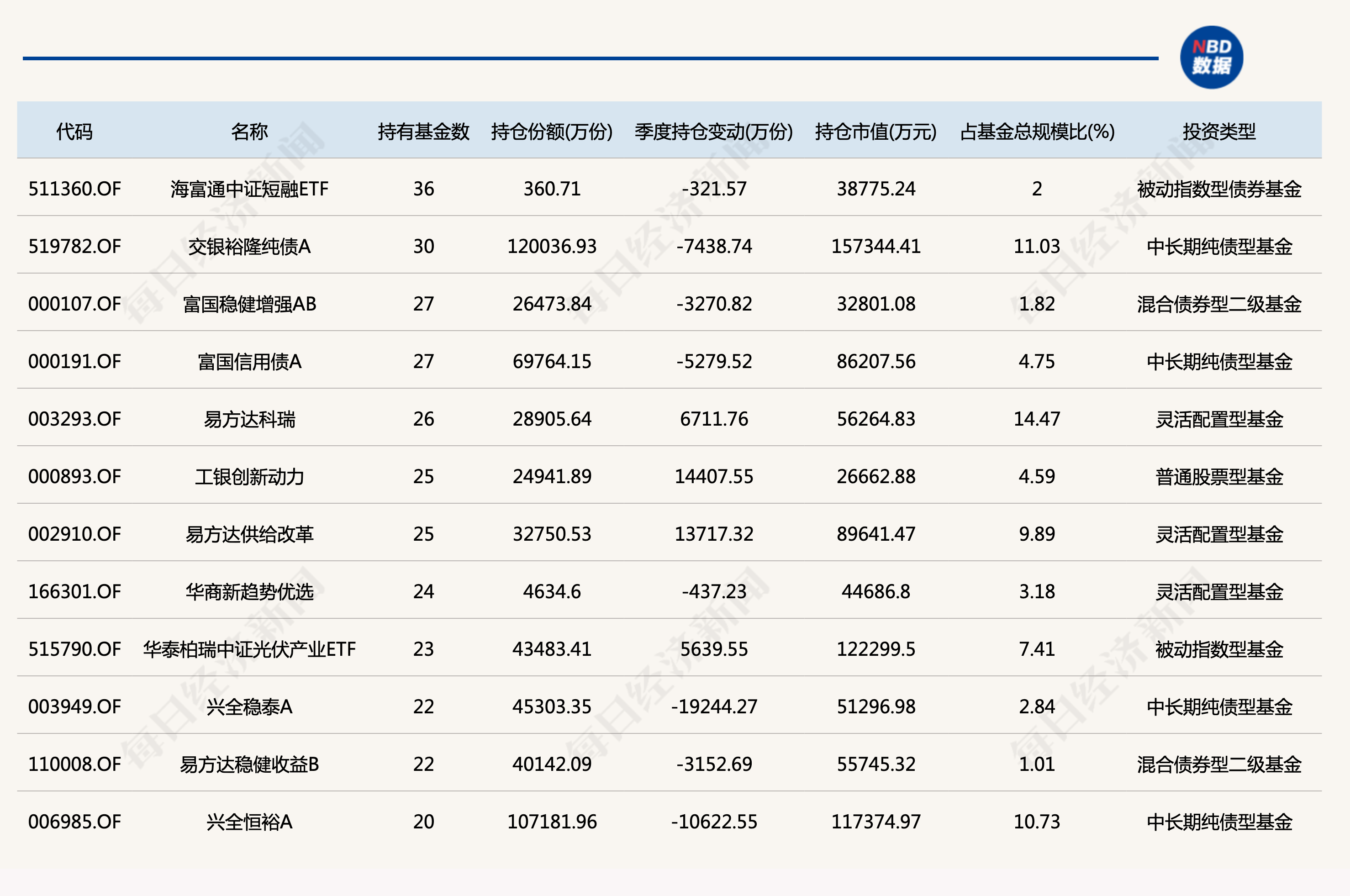Select fund name 兴全稳泰A

coord(249,707)
